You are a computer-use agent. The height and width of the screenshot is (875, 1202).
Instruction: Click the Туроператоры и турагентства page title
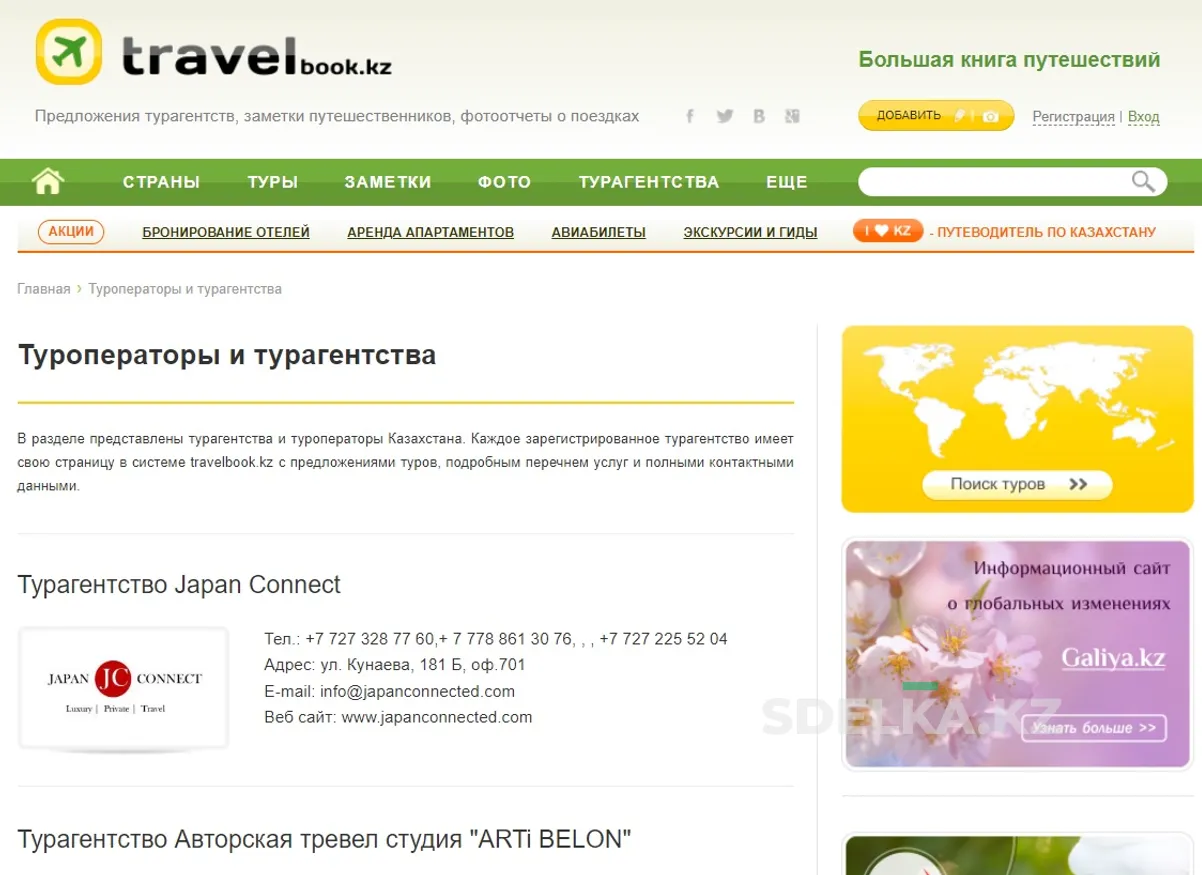coord(227,356)
